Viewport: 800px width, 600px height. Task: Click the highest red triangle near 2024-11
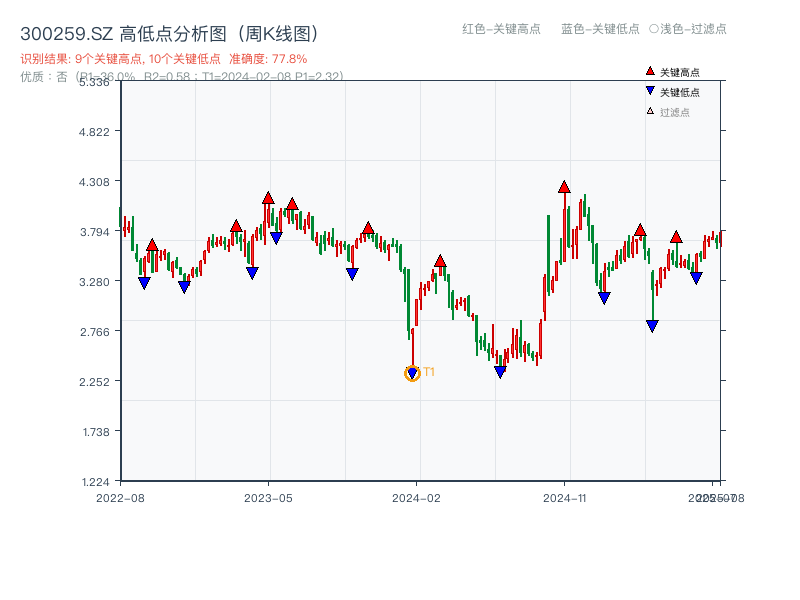[x=564, y=187]
